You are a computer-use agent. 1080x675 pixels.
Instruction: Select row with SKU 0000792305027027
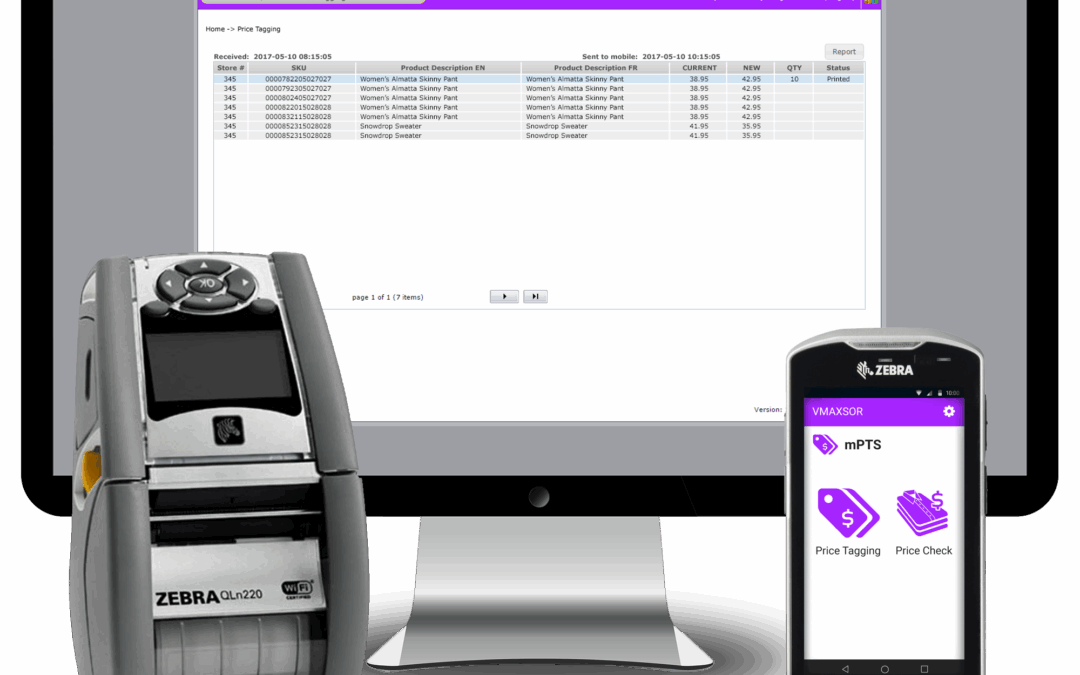click(x=539, y=88)
